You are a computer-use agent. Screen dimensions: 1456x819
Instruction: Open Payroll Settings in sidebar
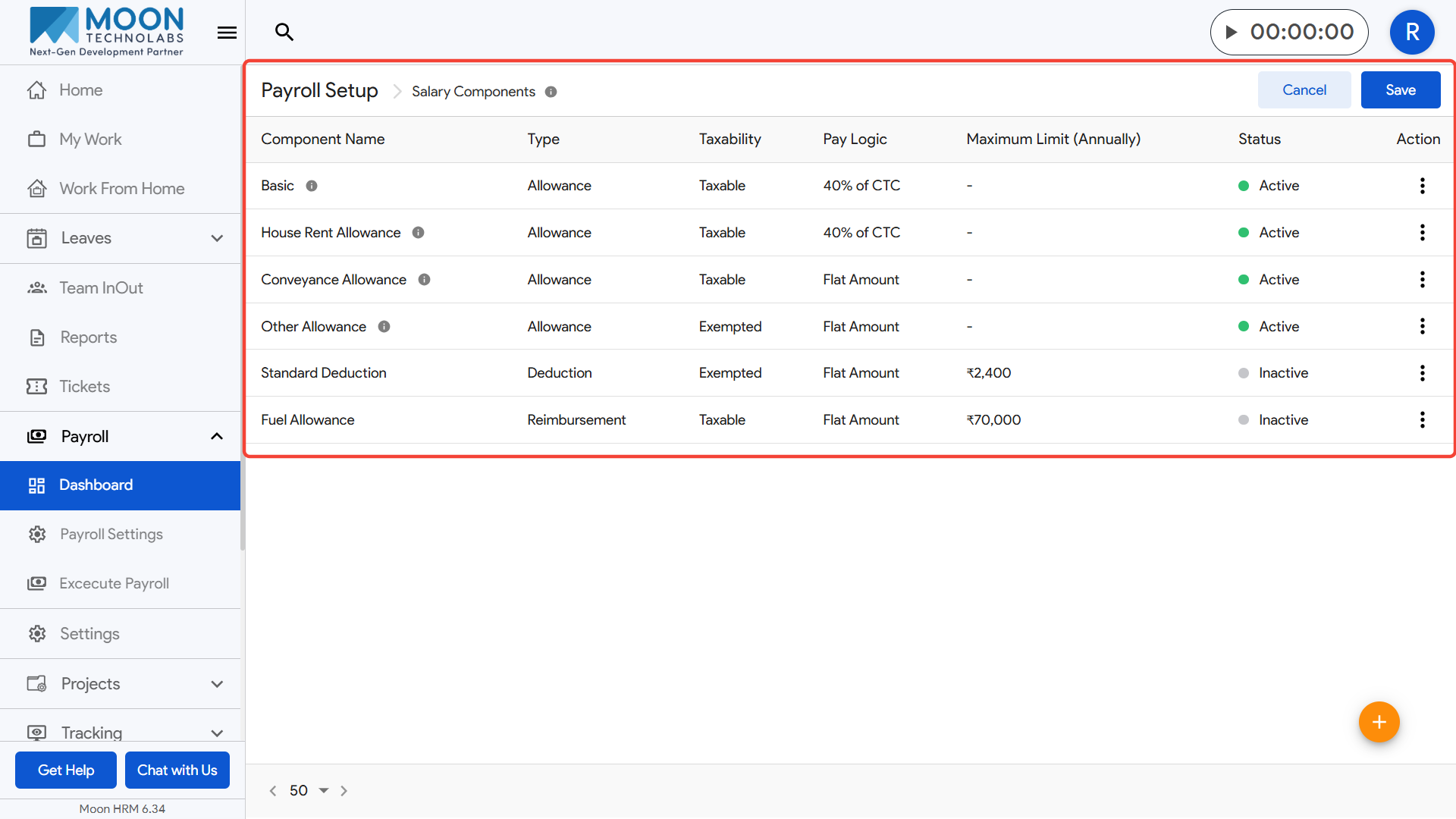tap(111, 535)
